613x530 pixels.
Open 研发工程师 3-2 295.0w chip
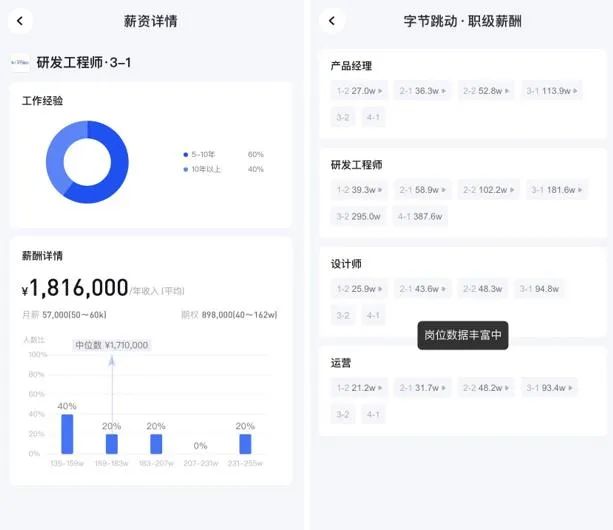[x=358, y=216]
